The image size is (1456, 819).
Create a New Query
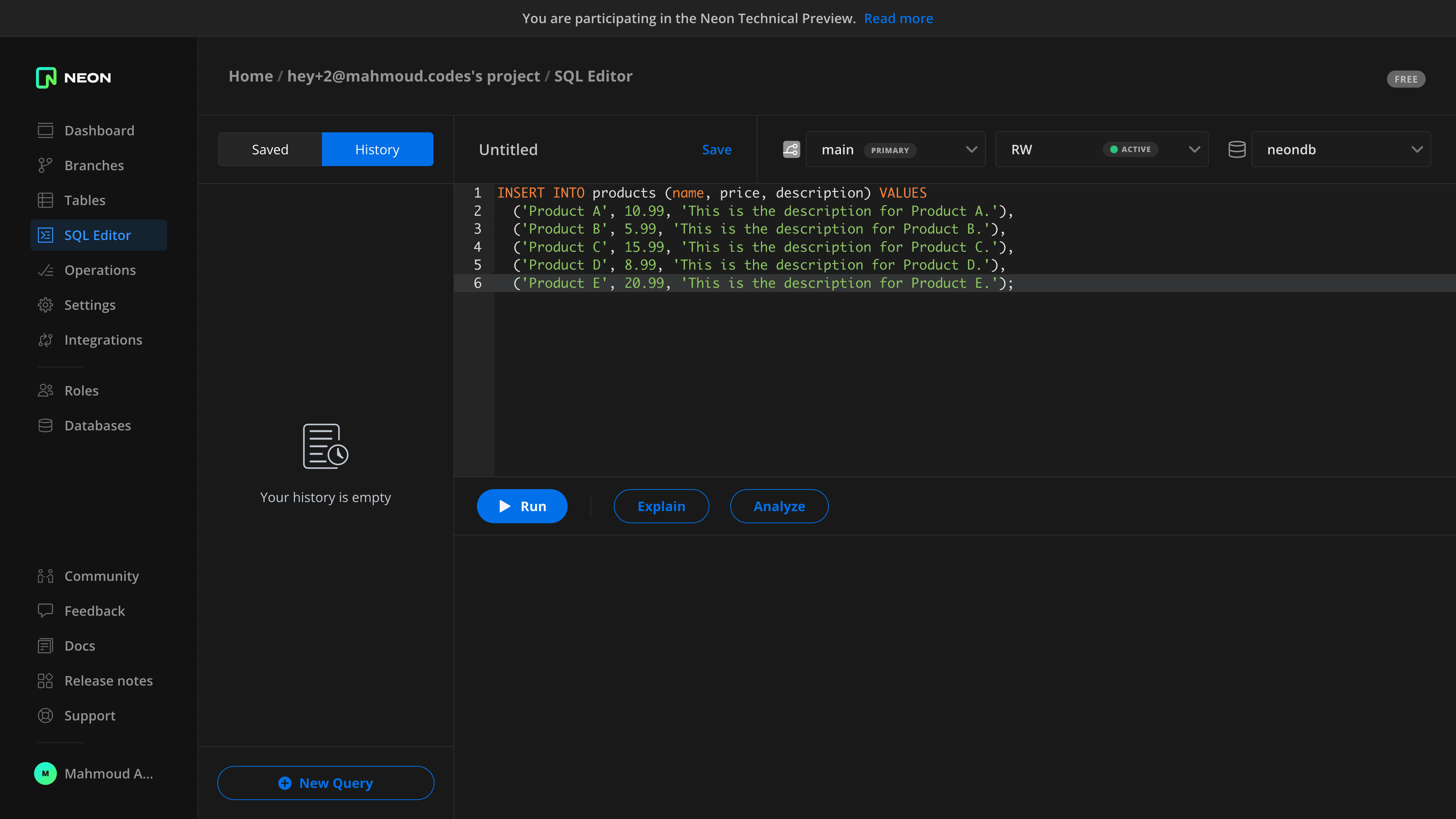point(326,783)
